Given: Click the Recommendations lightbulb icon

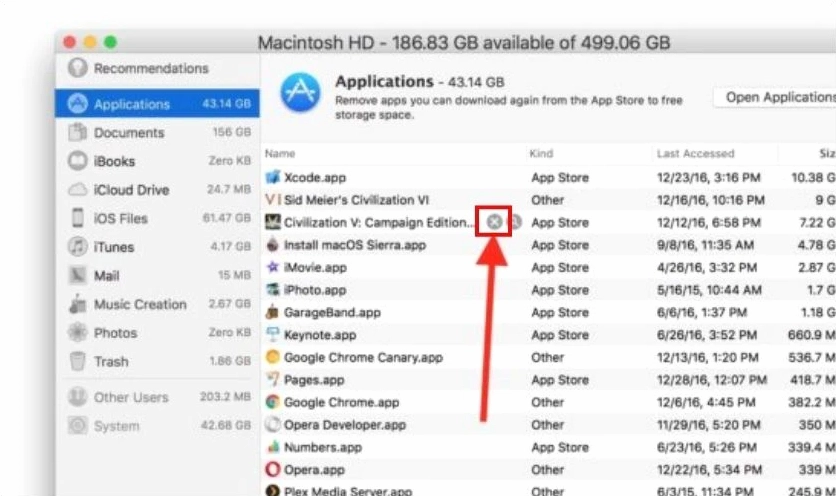Looking at the screenshot, I should 77,68.
